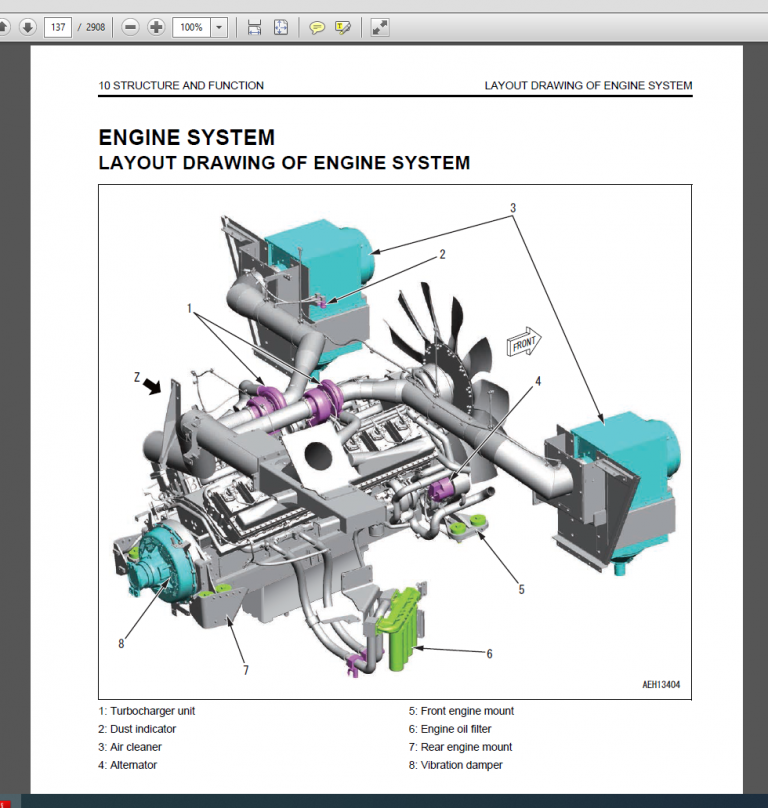Screen dimensions: 768x808
Task: Add a sticky note comment
Action: pyautogui.click(x=317, y=27)
